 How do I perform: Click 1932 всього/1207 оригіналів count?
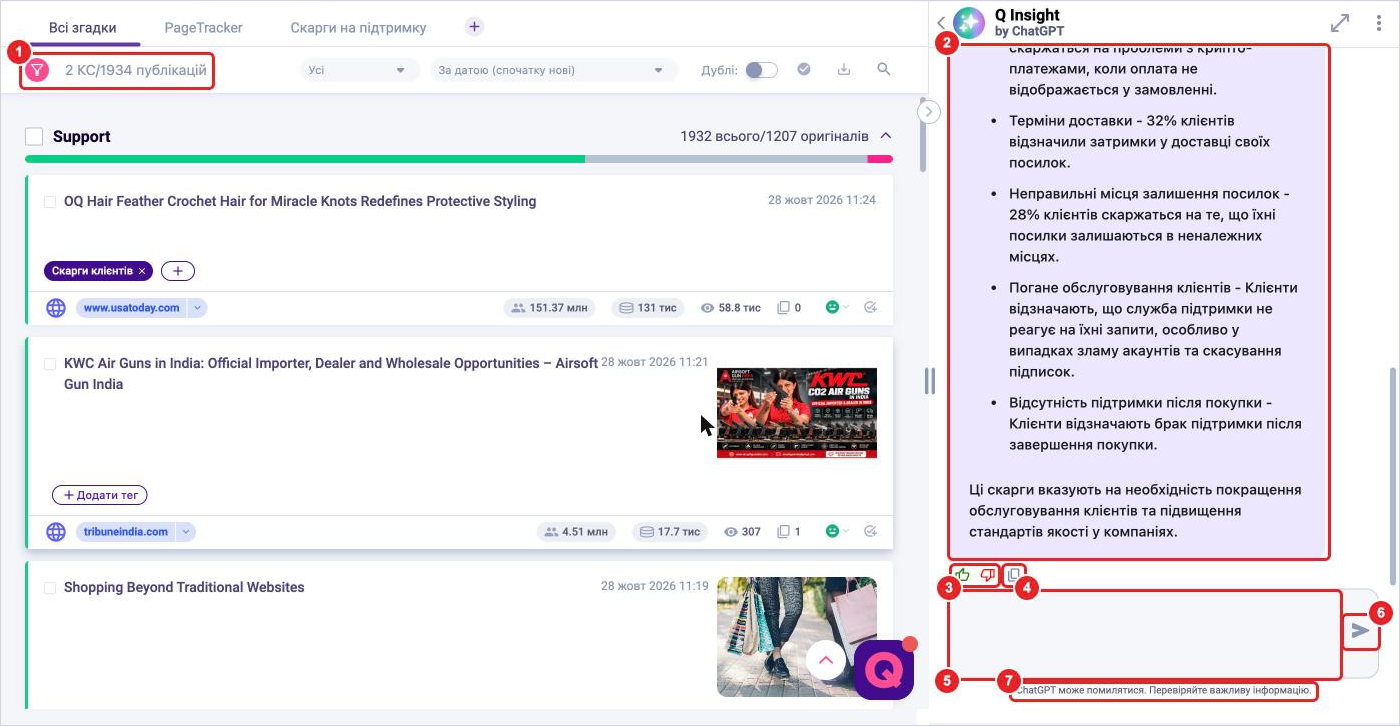pos(774,136)
